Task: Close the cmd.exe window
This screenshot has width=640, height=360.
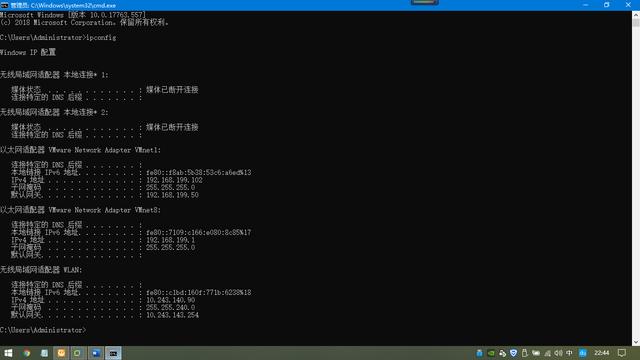Action: (628, 5)
